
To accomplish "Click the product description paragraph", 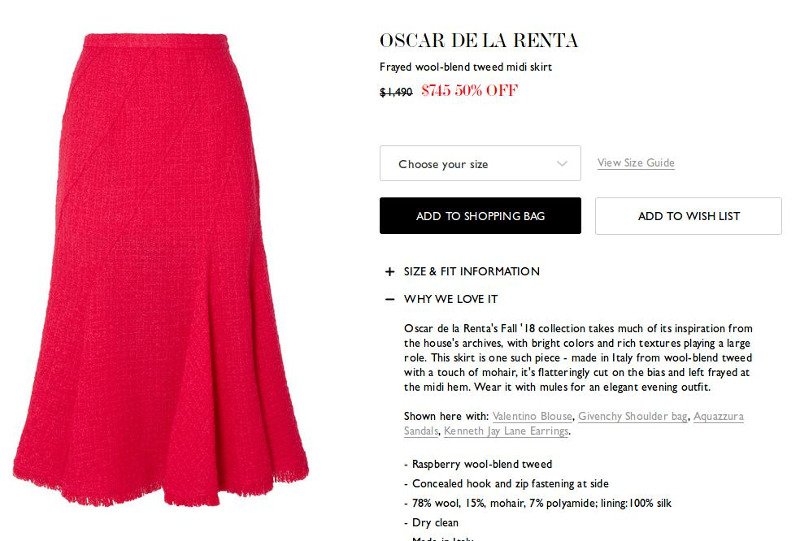I will tap(578, 358).
